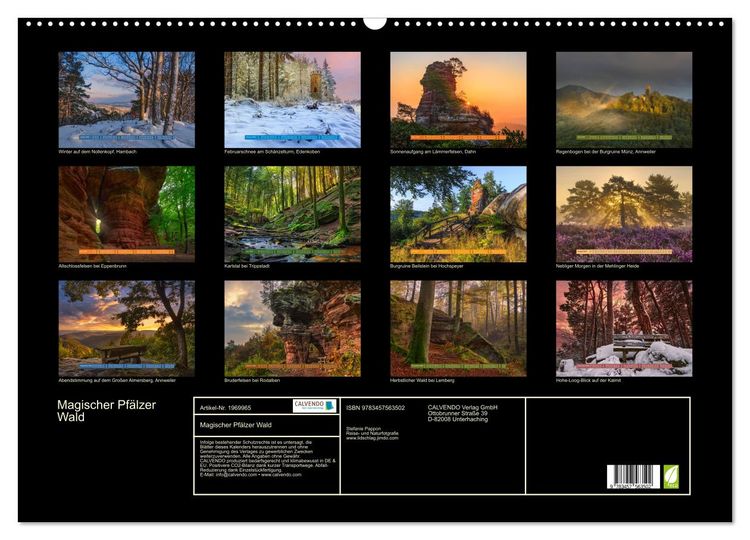Click 'ISBN 9783457563502' text
750x540 pixels.
coord(375,408)
